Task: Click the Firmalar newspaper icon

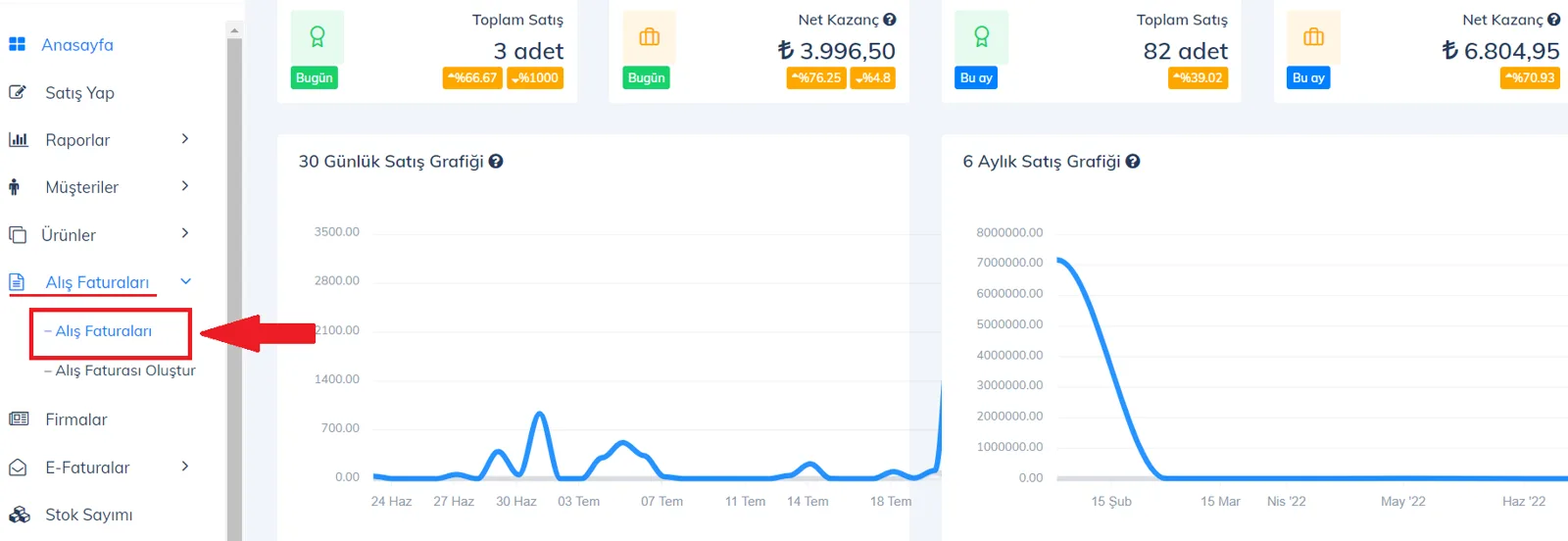Action: [x=19, y=418]
